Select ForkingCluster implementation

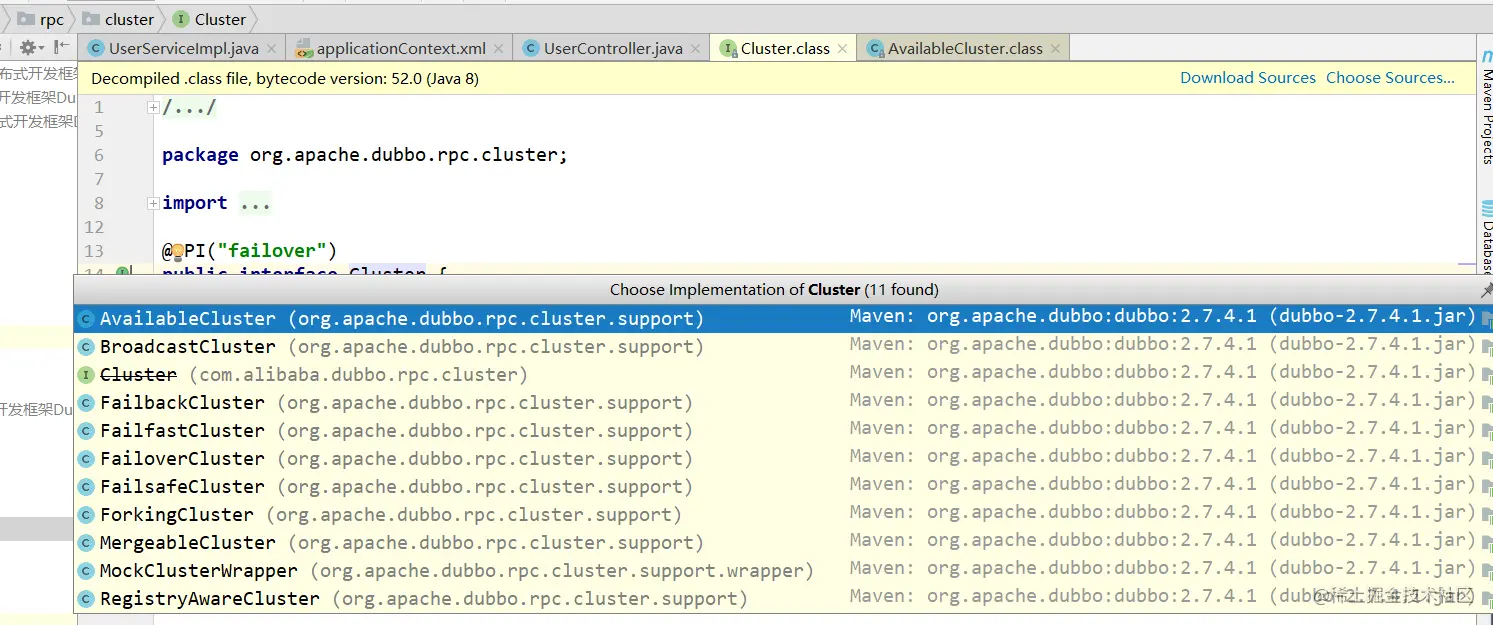(783, 514)
